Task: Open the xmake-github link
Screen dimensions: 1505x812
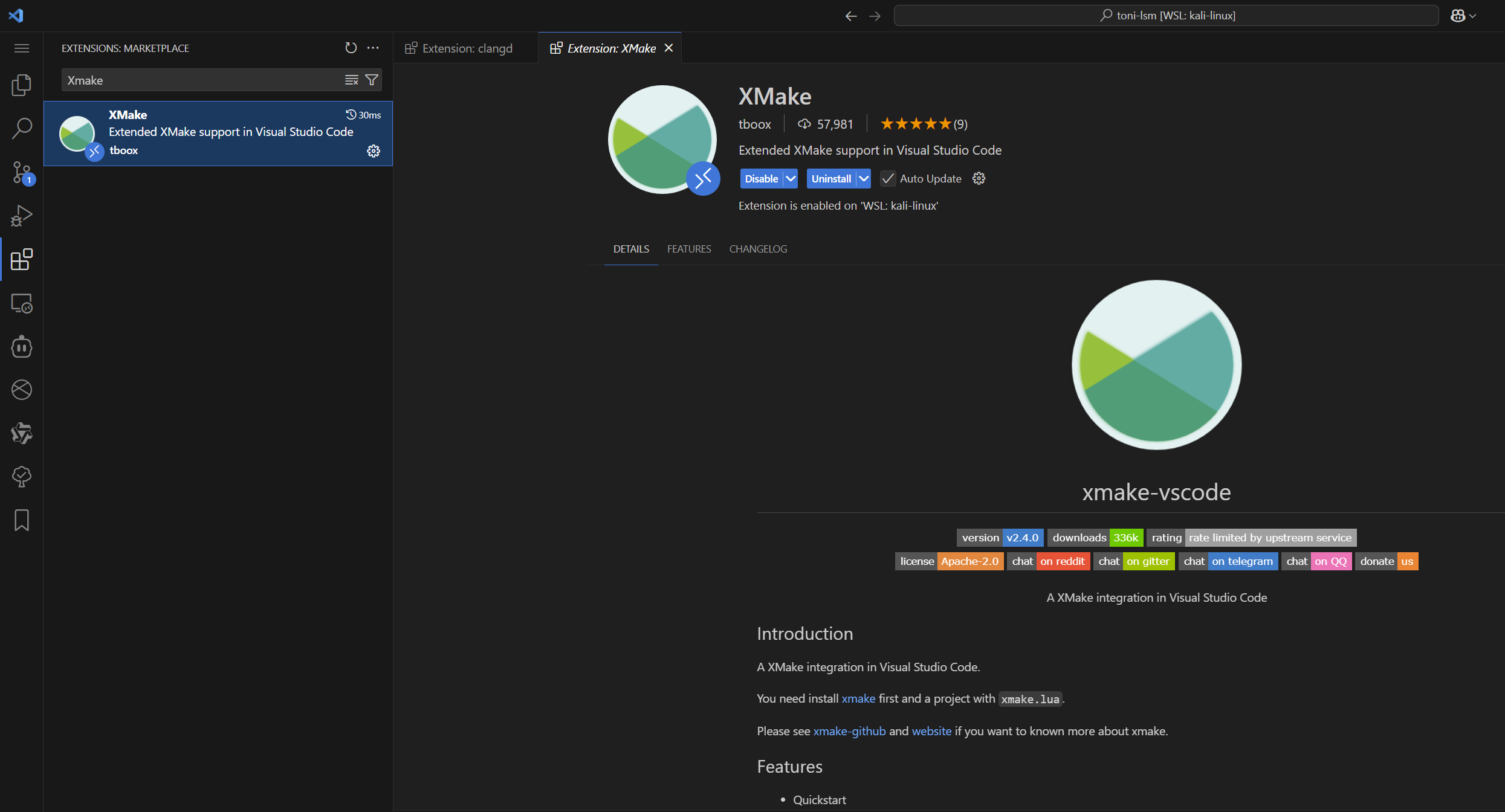Action: pyautogui.click(x=849, y=731)
